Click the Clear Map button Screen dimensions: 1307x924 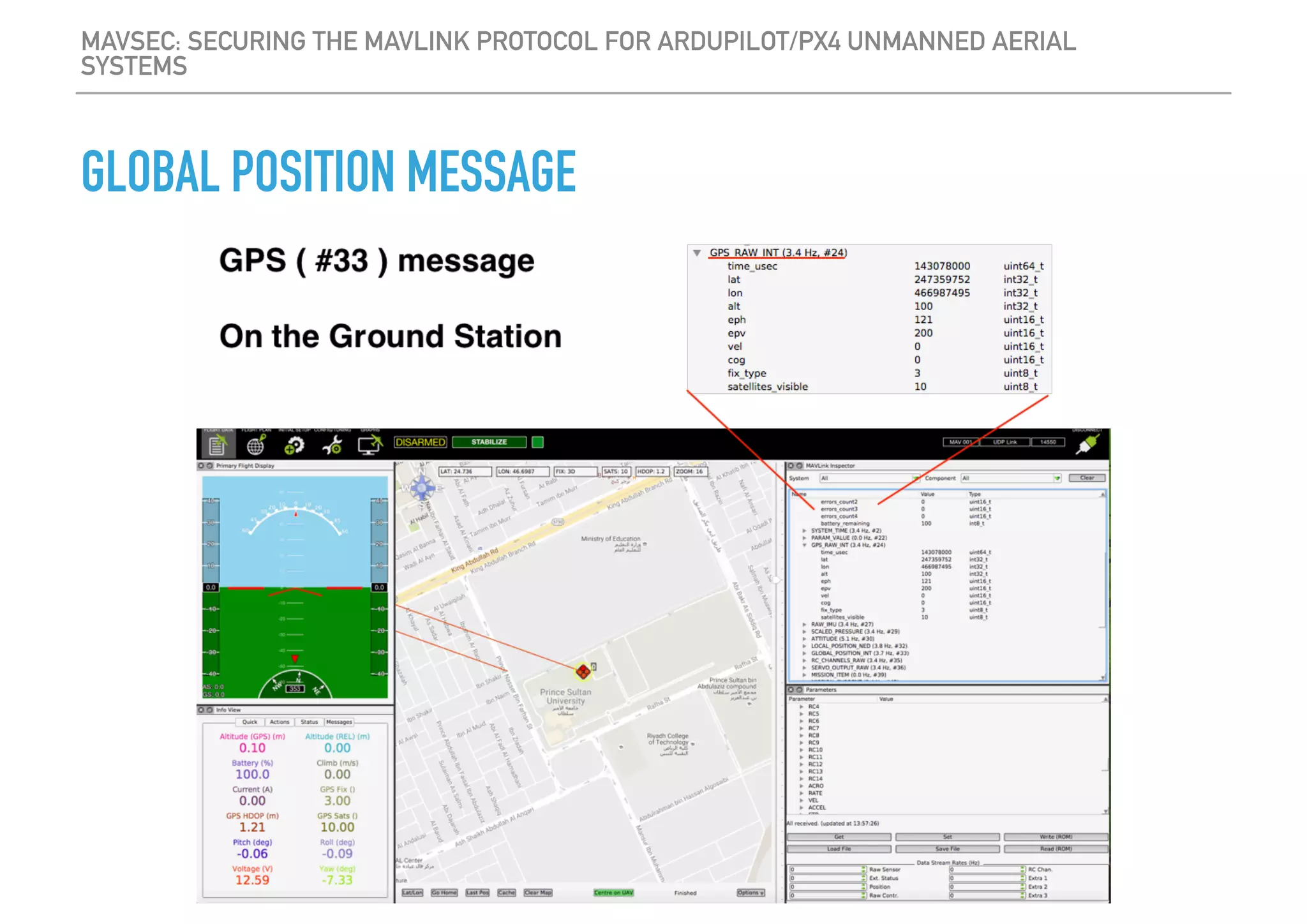[x=538, y=893]
